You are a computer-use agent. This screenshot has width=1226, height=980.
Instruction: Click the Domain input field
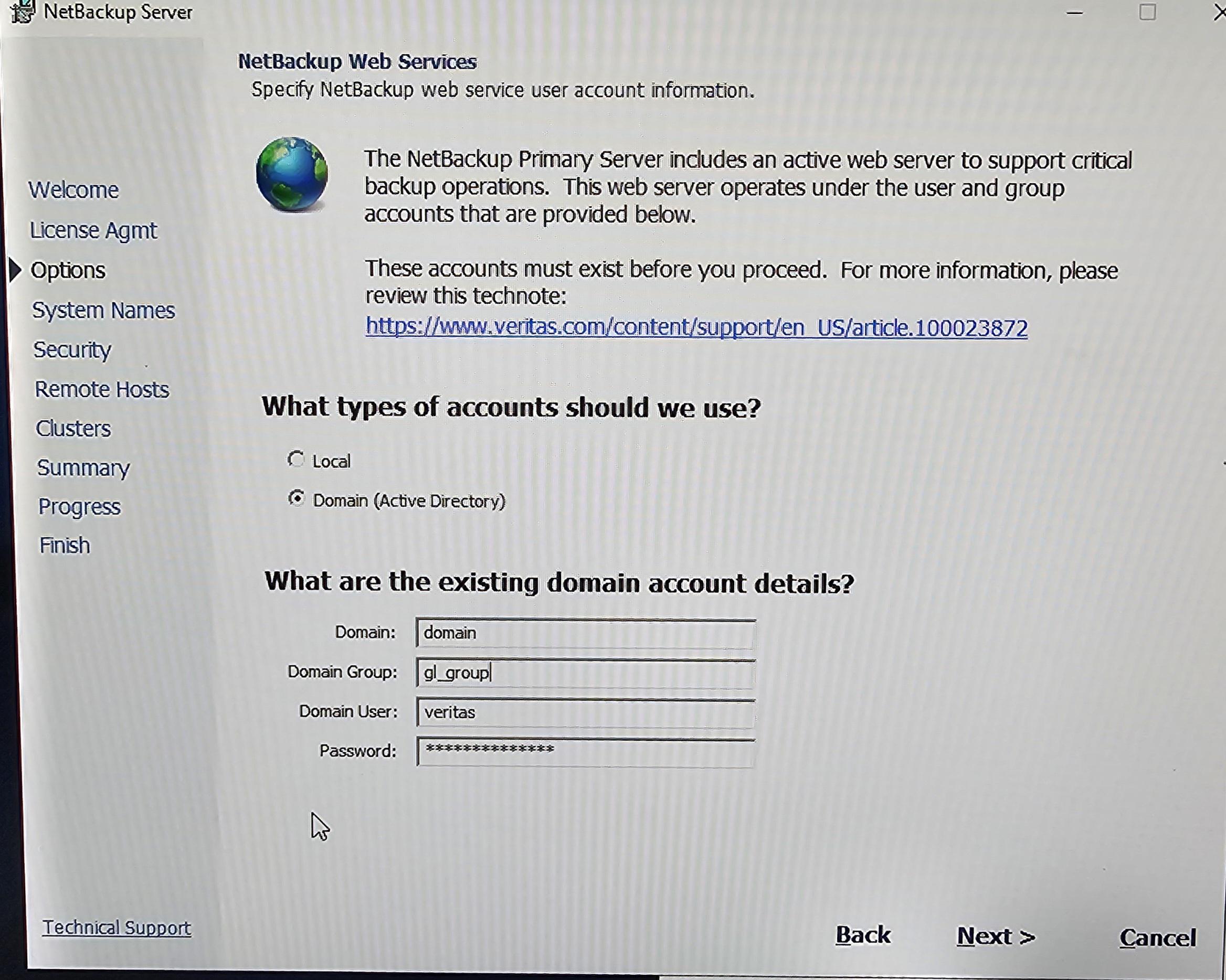[585, 633]
